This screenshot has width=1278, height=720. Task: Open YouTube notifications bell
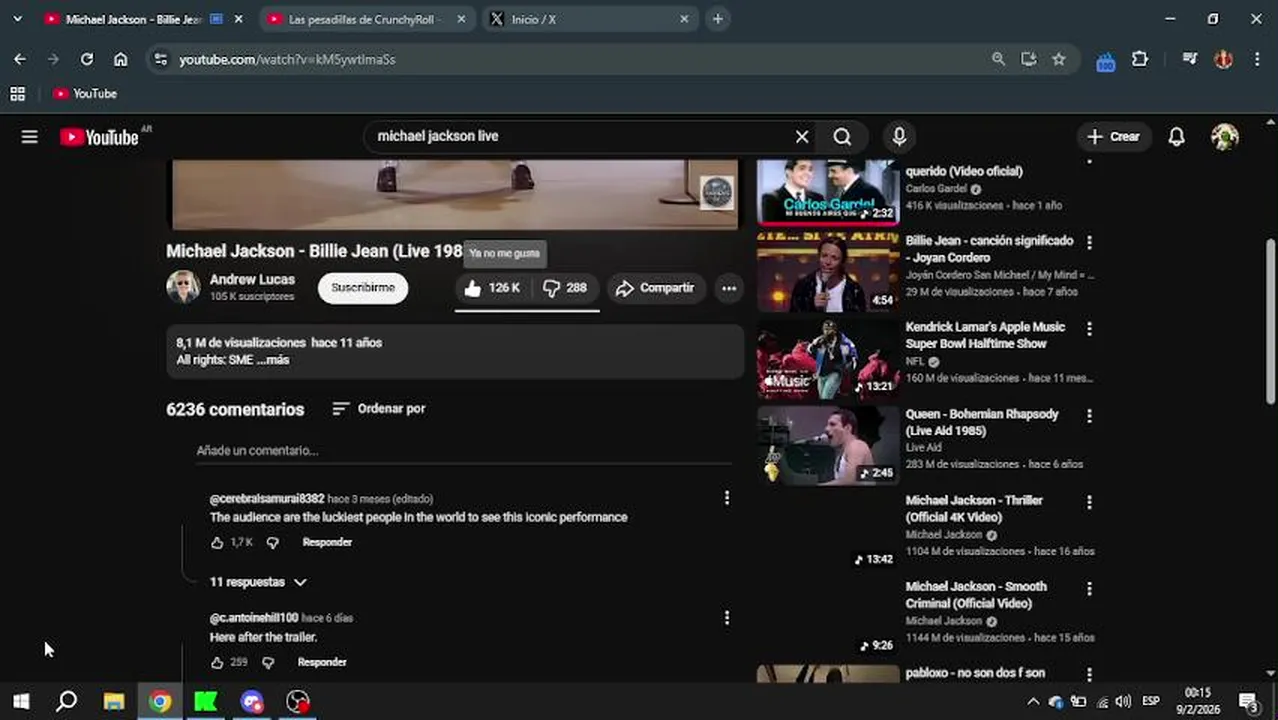click(1176, 137)
